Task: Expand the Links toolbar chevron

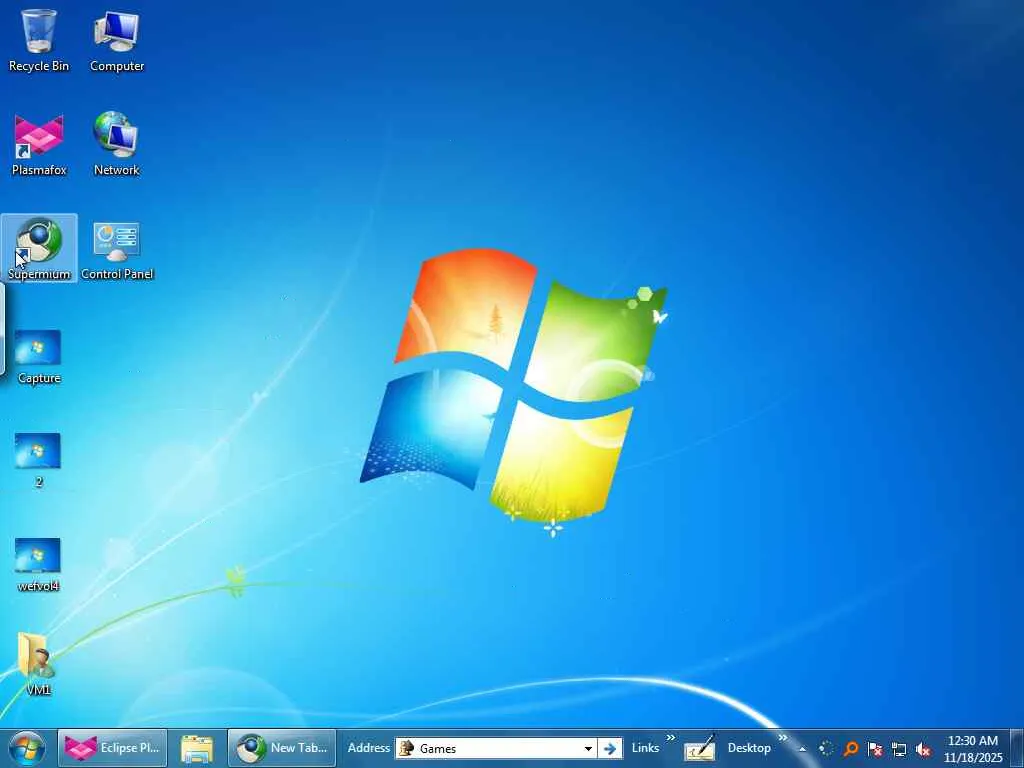Action: coord(671,739)
